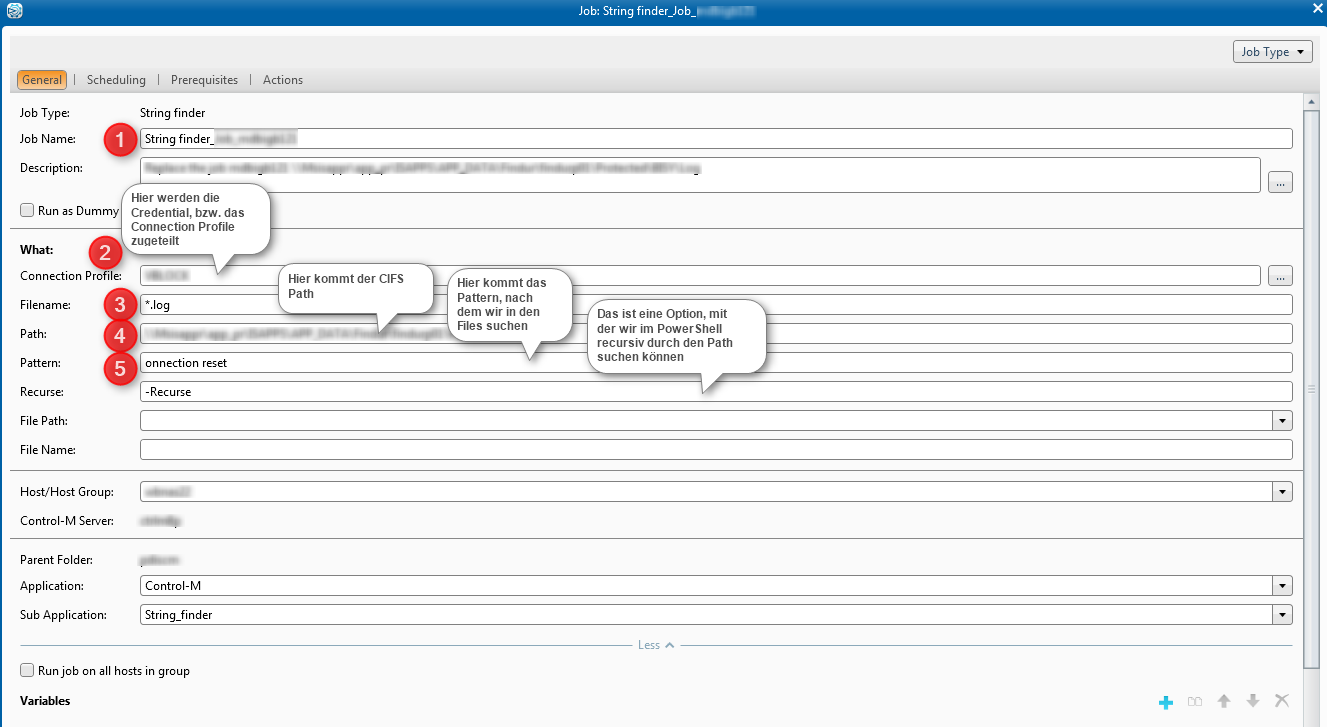Screen dimensions: 1327x727
Task: Click the copy variable icon
Action: [1194, 702]
